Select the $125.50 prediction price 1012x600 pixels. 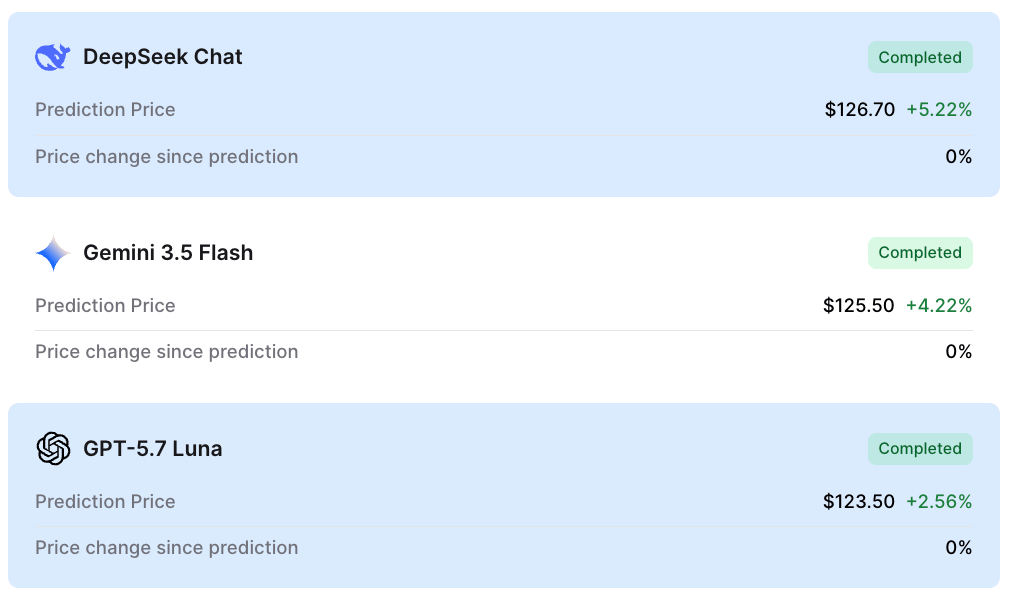pyautogui.click(x=858, y=305)
